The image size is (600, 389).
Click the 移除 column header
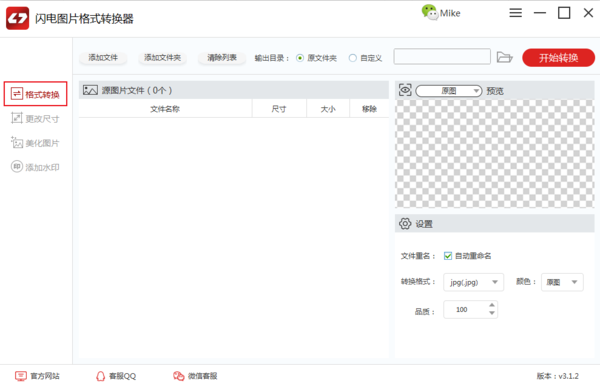[369, 109]
